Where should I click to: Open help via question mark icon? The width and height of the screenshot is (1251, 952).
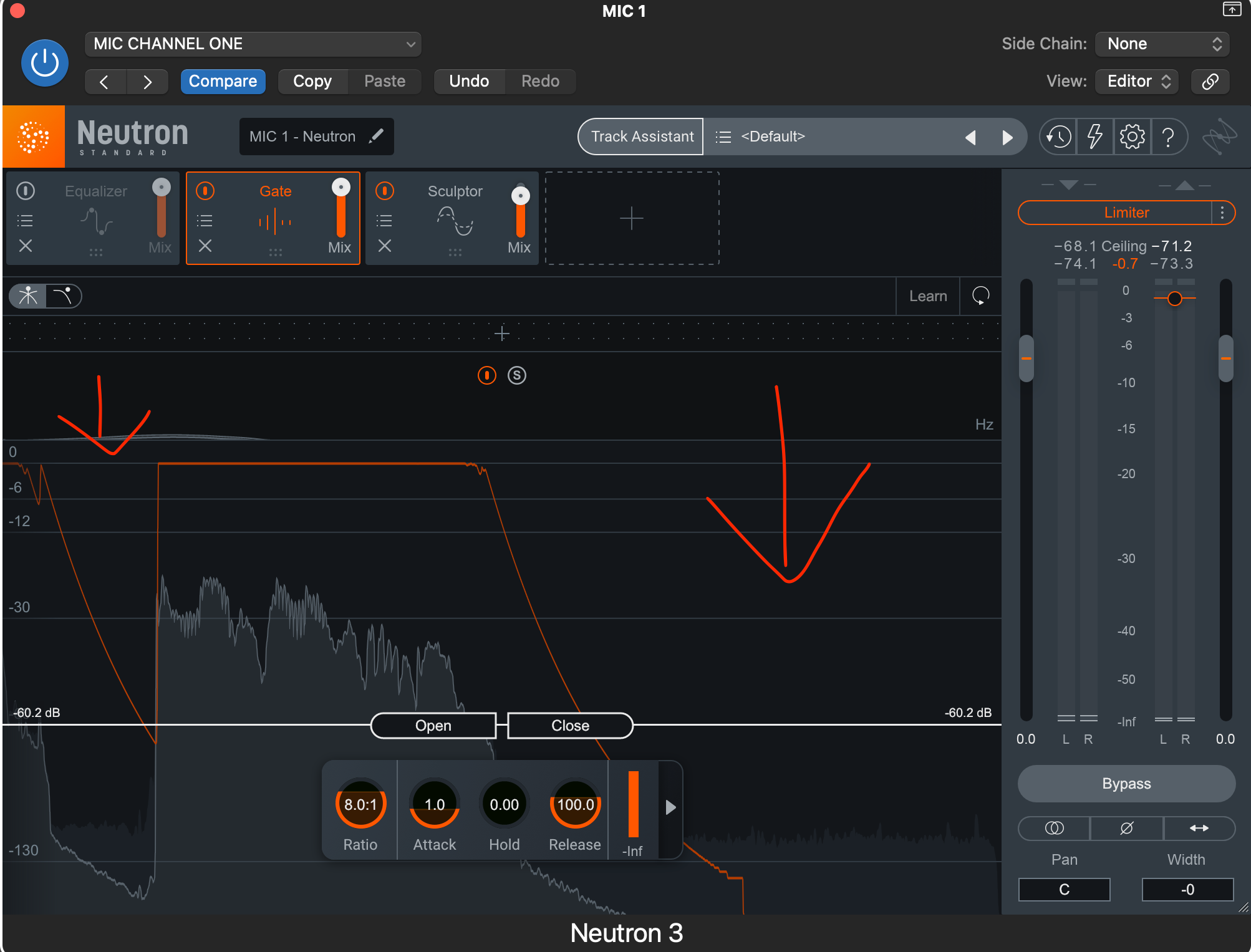coord(1169,136)
